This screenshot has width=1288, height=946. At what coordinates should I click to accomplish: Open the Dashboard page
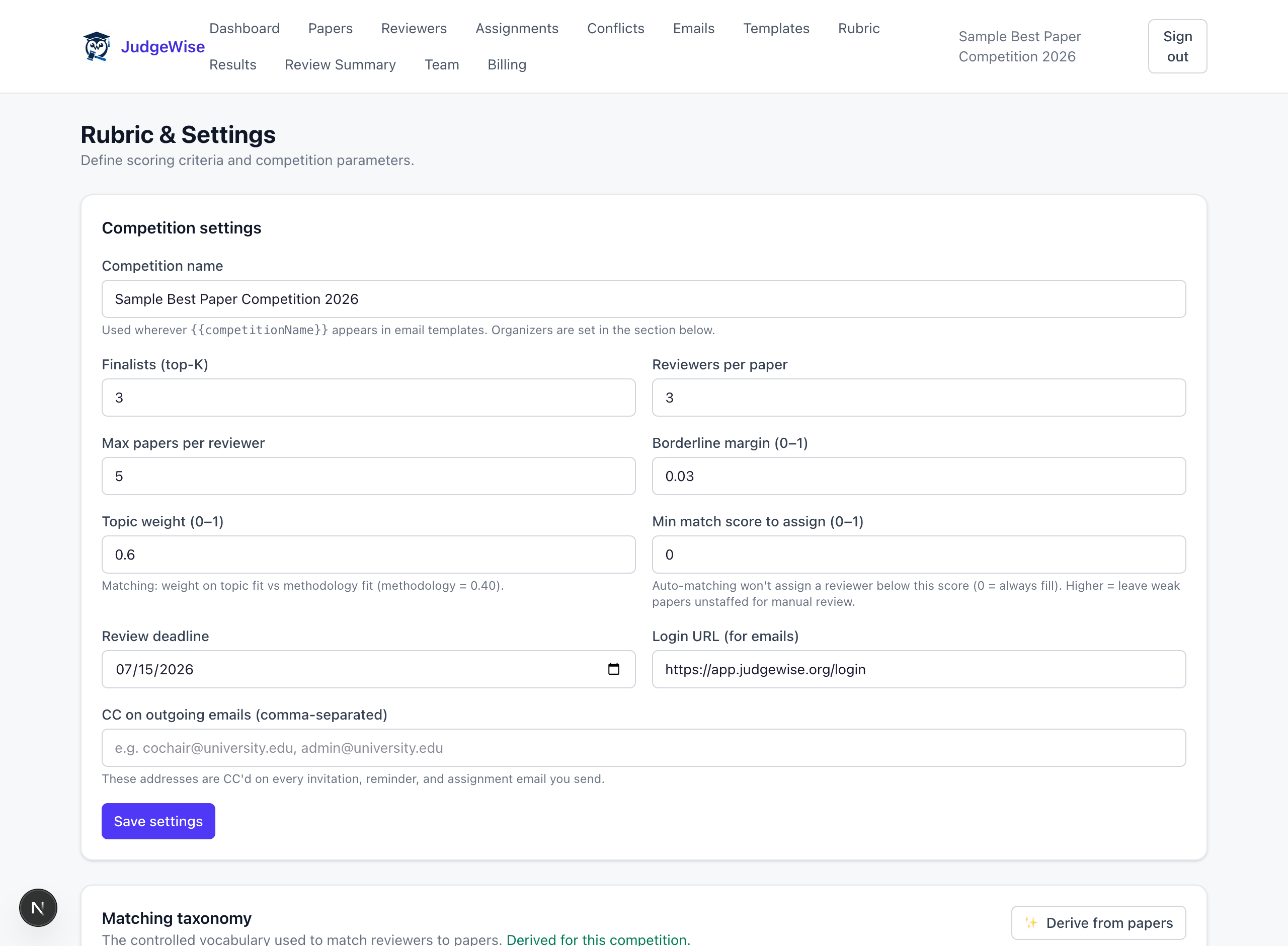[x=245, y=29]
